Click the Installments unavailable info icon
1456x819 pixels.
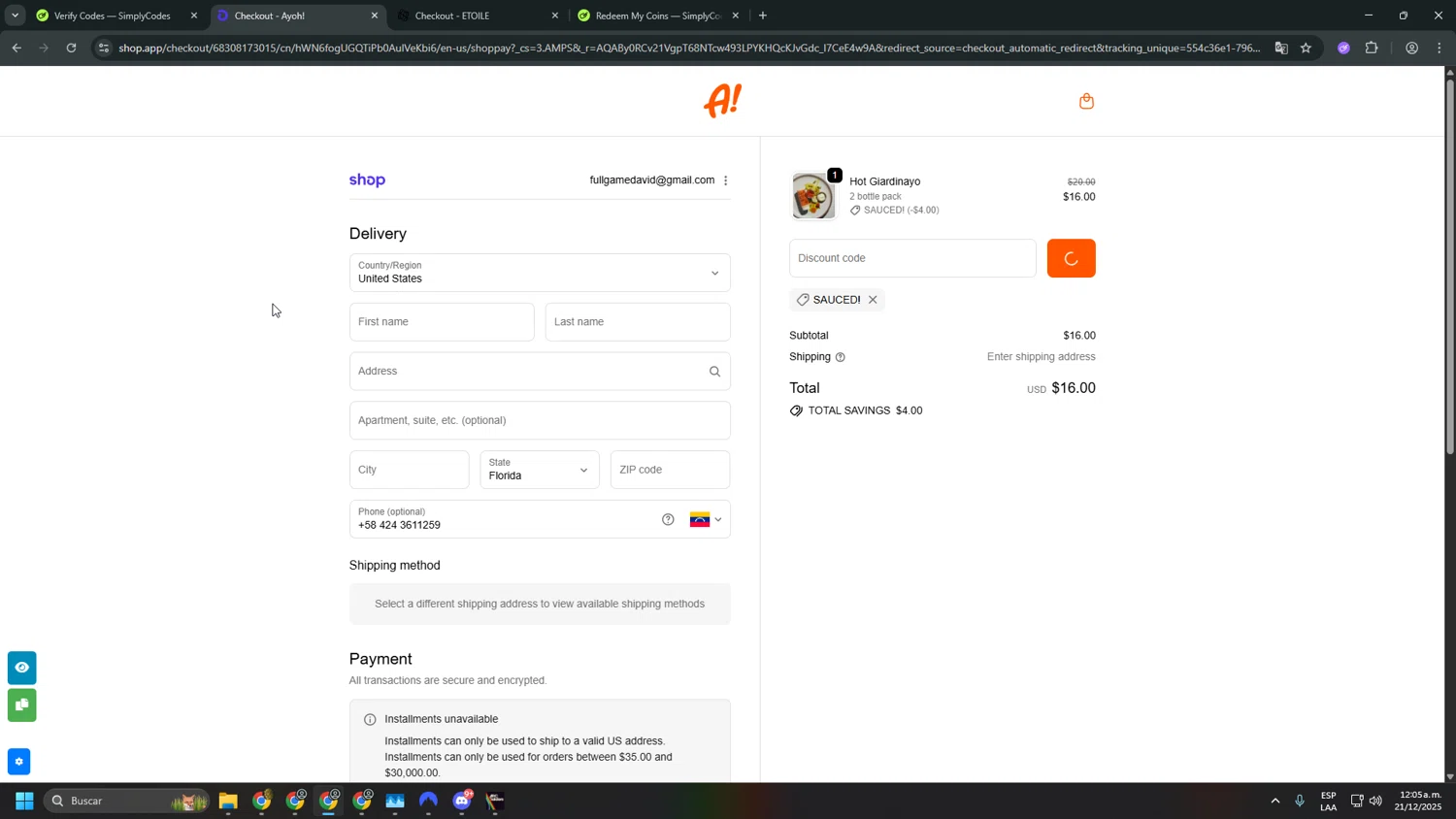[370, 720]
